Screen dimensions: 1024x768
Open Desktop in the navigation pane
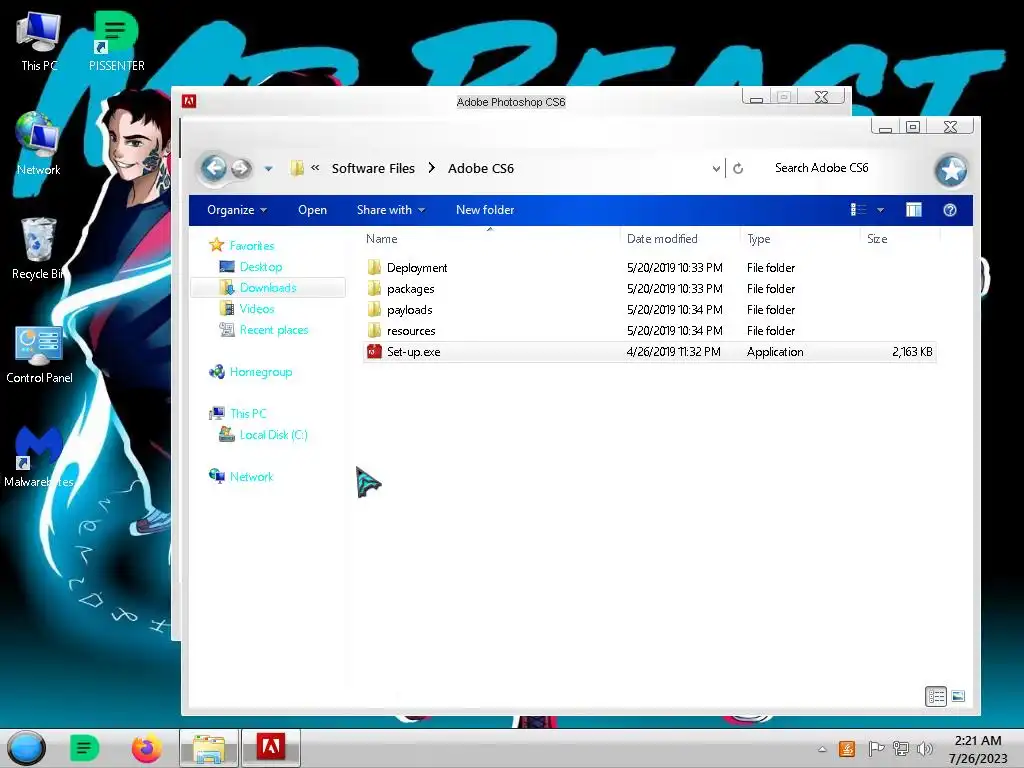(261, 266)
